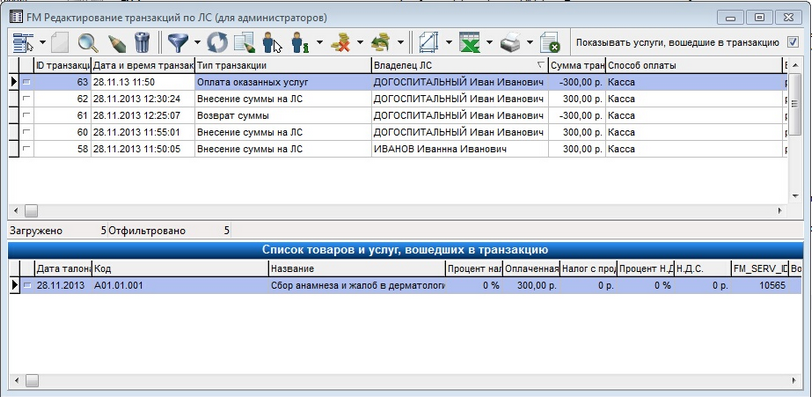Click the upper table scroll-down arrow
This screenshot has width=812, height=397.
pyautogui.click(x=795, y=196)
